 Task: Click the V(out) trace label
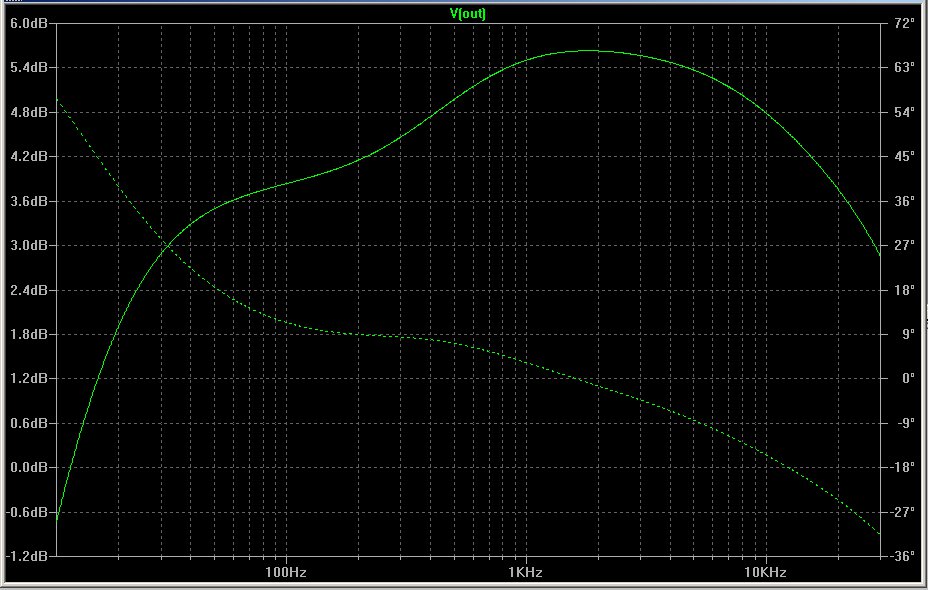click(468, 14)
